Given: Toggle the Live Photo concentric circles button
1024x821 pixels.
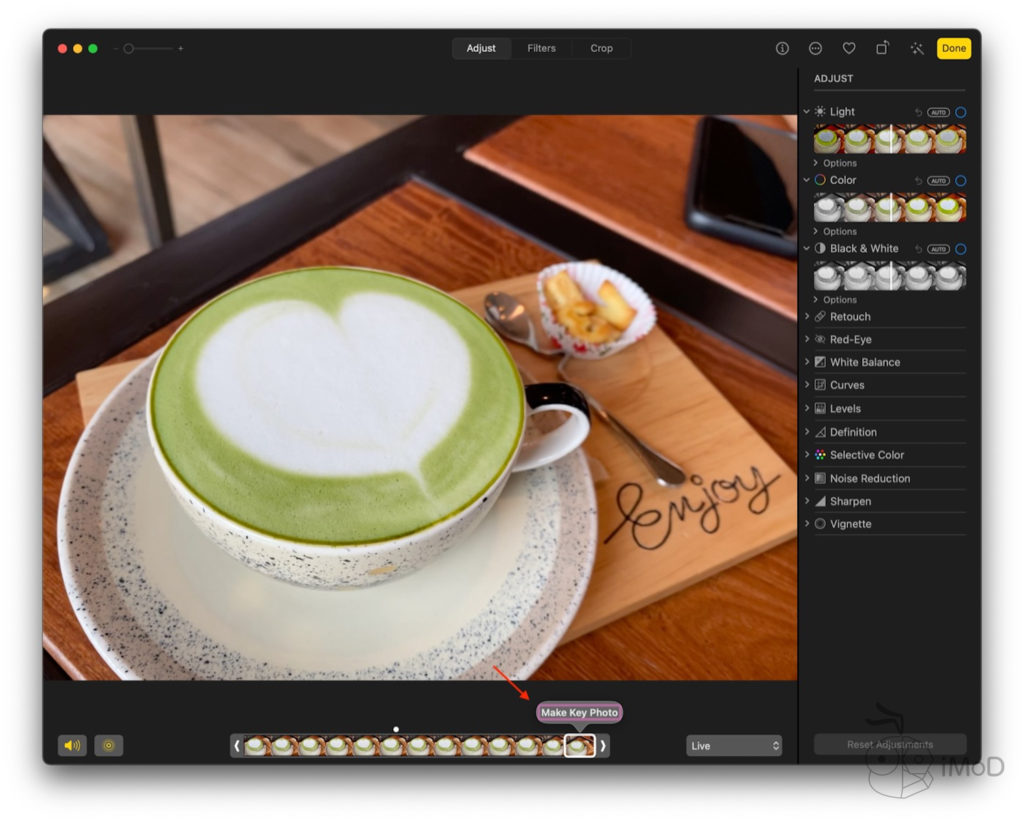Looking at the screenshot, I should [x=109, y=745].
